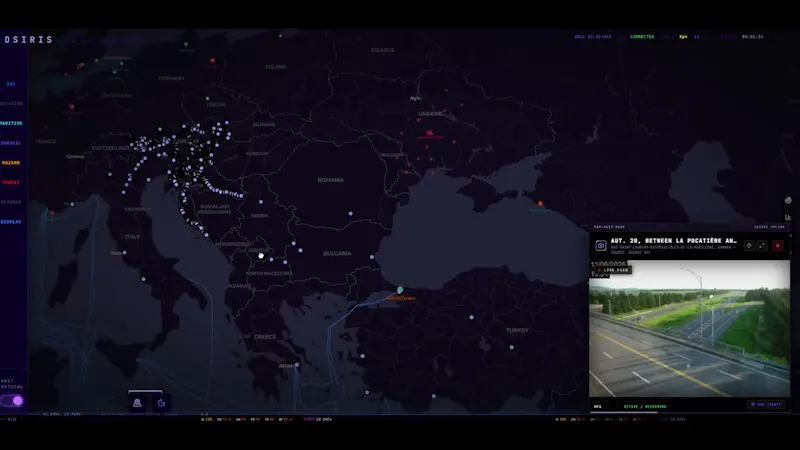The height and width of the screenshot is (450, 800).
Task: Toggle the Ghost Protocol switch
Action: 12,401
